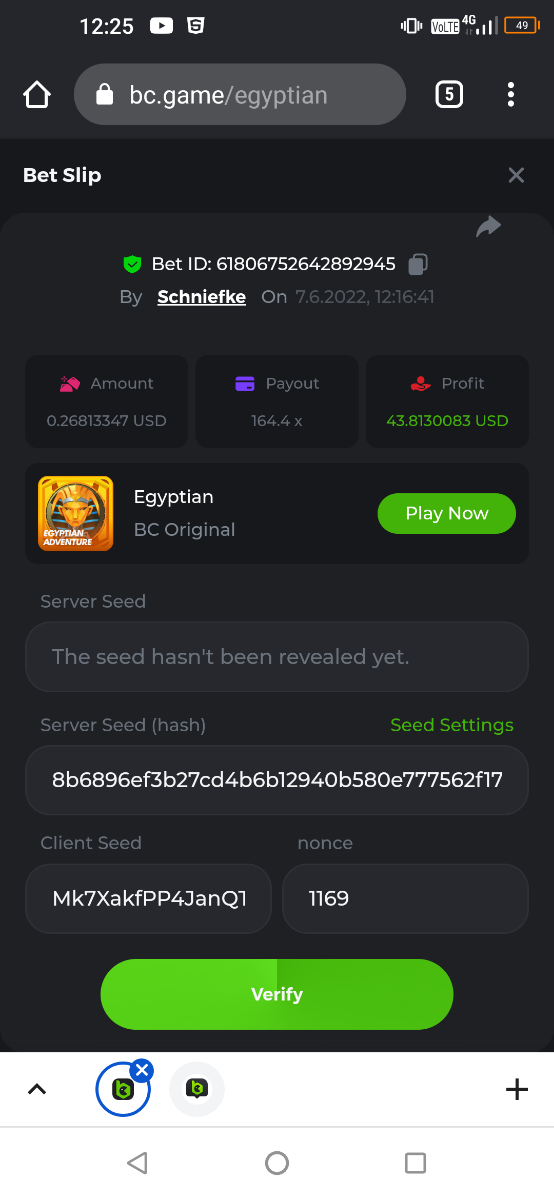The height and width of the screenshot is (1200, 554).
Task: Copy the Bet ID to clipboard
Action: pos(419,264)
